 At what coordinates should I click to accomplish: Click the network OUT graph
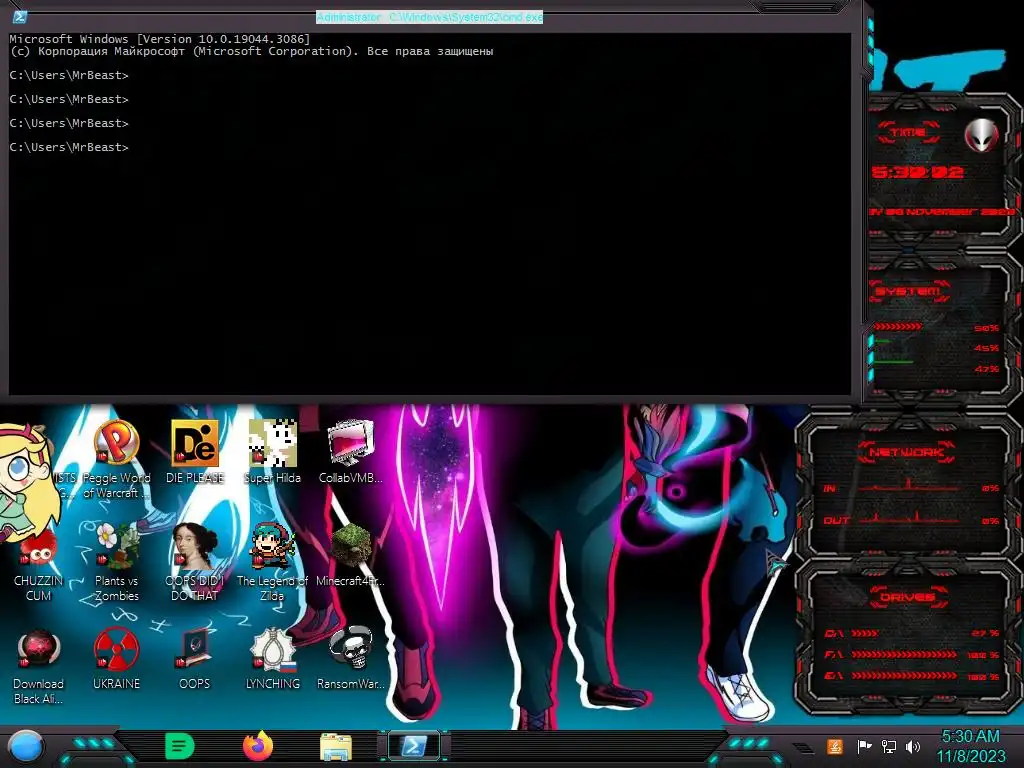[x=908, y=519]
